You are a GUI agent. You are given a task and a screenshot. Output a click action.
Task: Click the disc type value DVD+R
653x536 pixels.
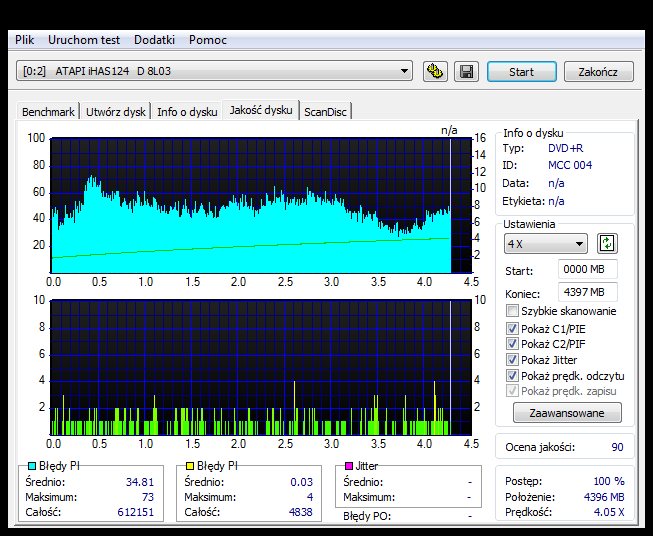566,148
